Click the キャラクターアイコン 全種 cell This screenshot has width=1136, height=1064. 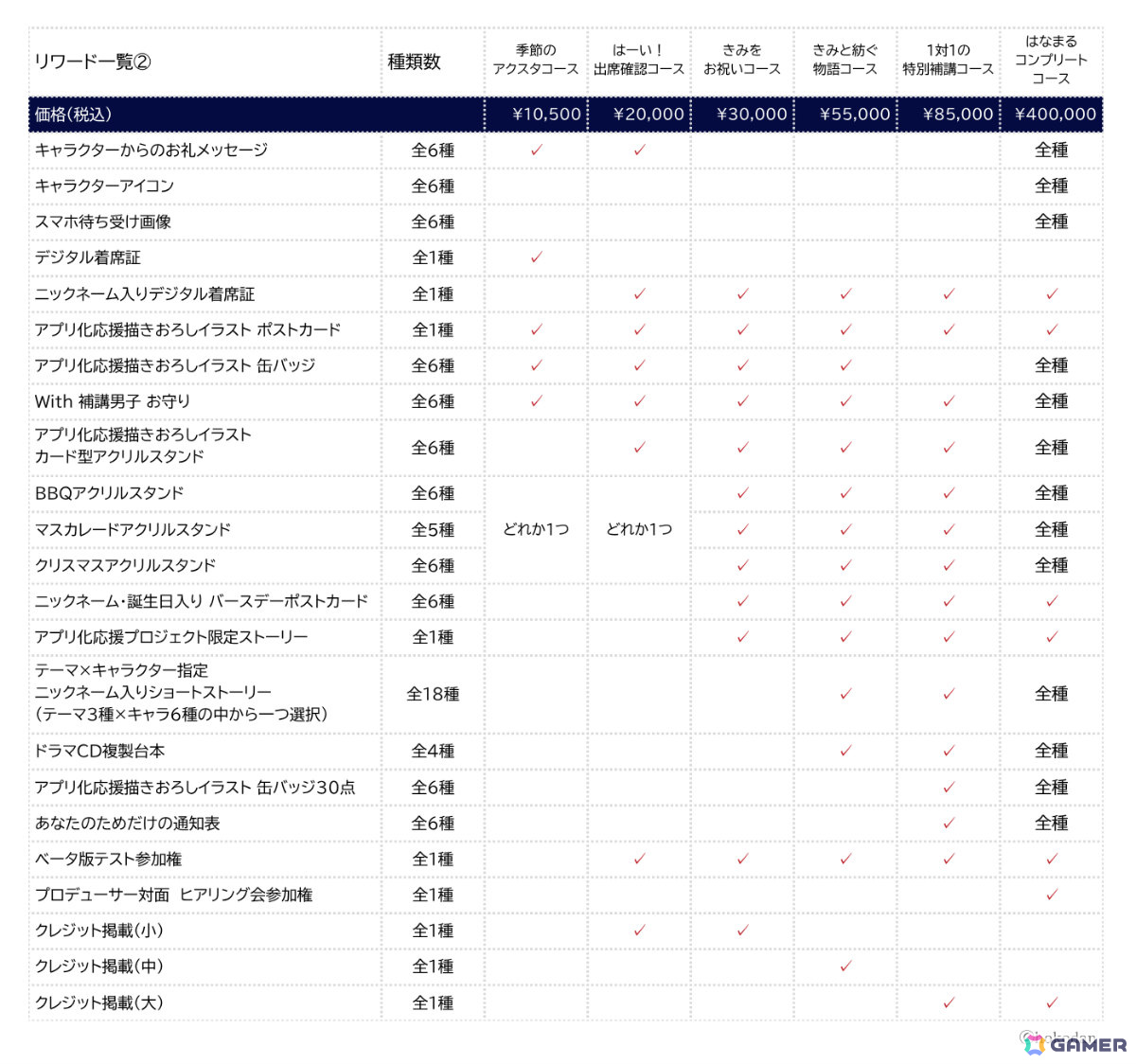pos(1052,186)
